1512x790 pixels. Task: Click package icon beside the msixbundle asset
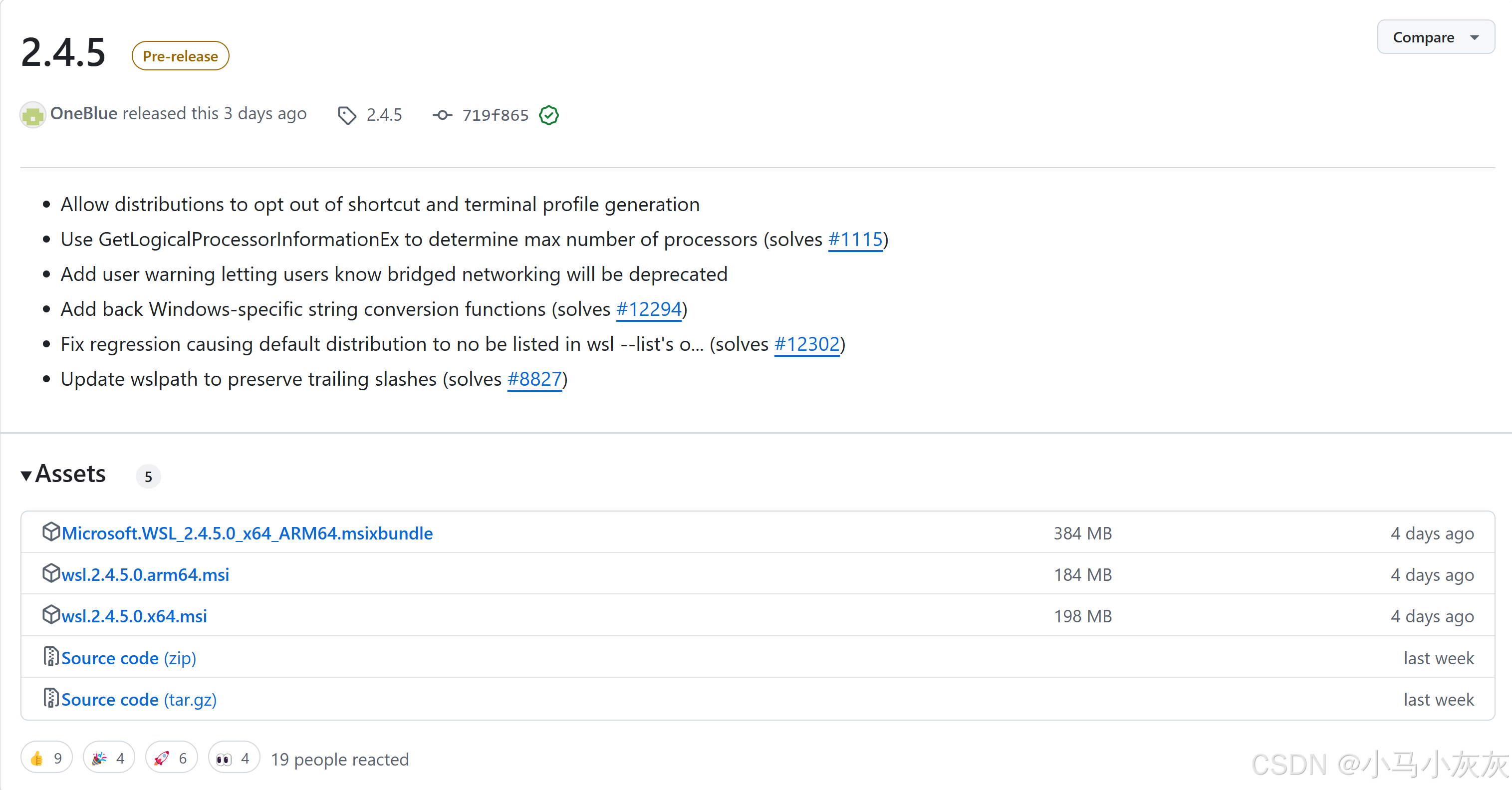(51, 532)
